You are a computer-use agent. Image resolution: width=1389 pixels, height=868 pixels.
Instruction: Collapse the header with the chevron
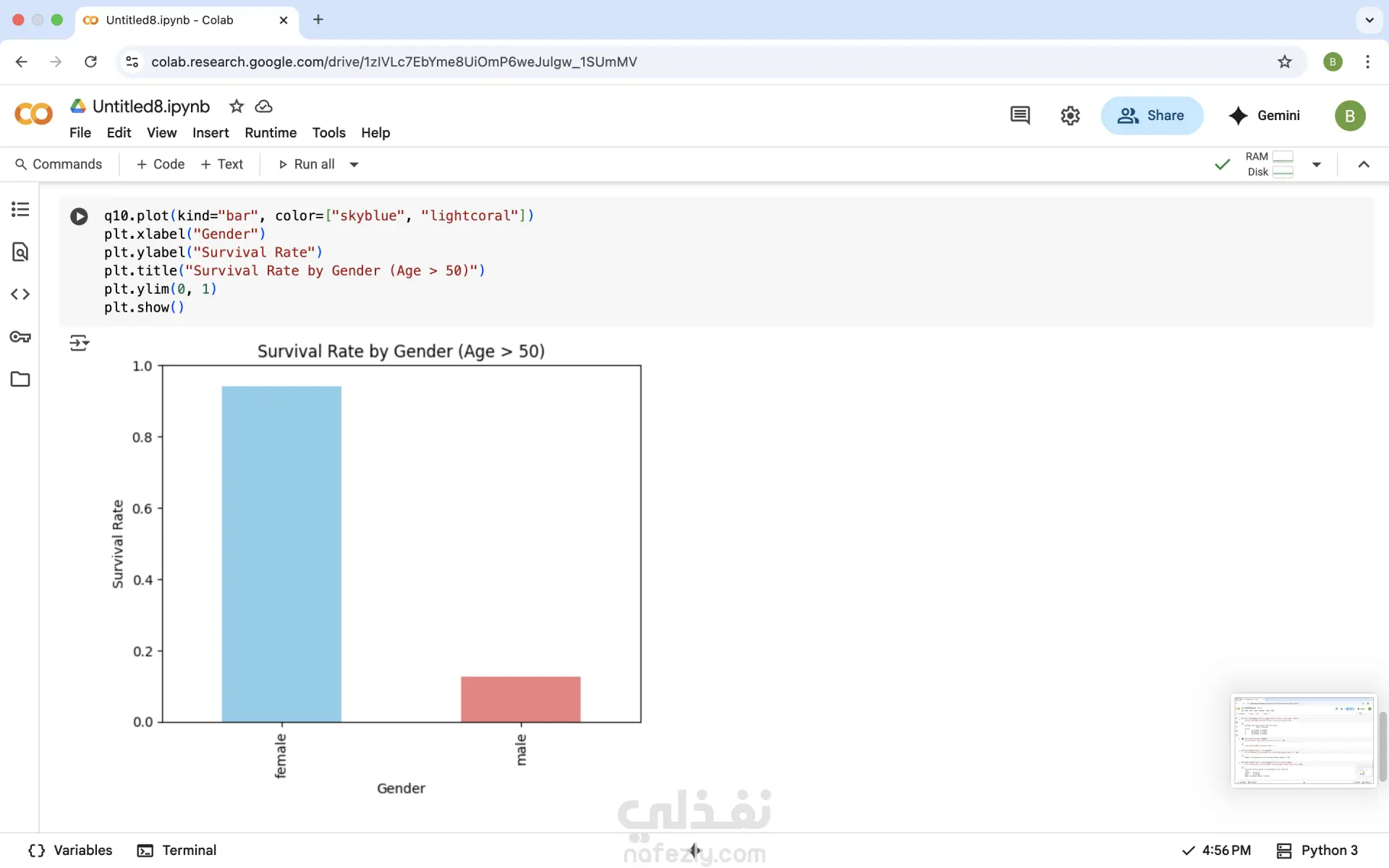(1364, 165)
